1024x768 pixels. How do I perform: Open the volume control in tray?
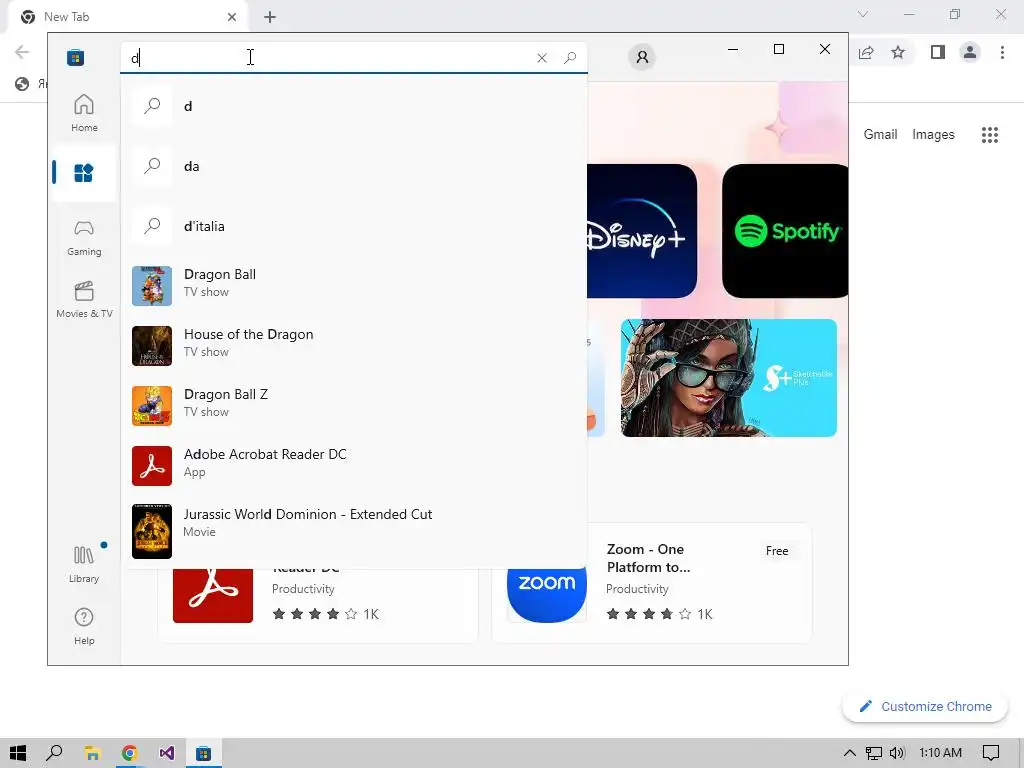click(897, 753)
